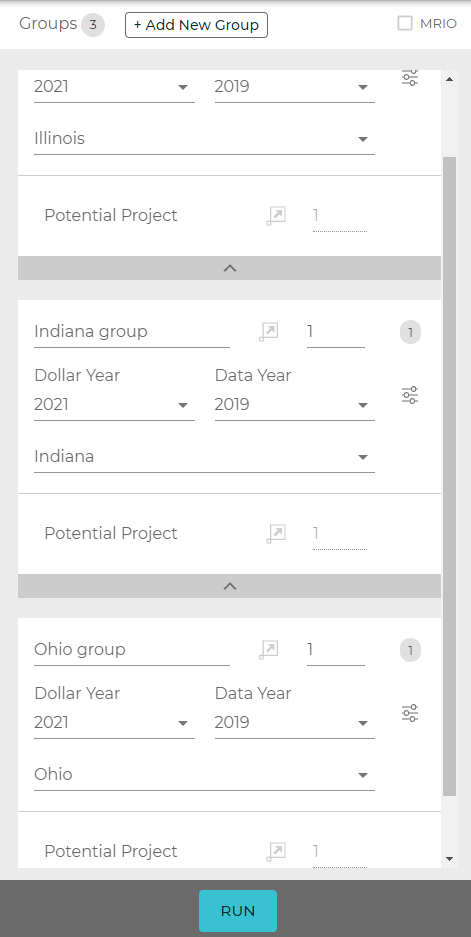Enable the MRIO checkbox
The width and height of the screenshot is (471, 937).
[x=405, y=23]
